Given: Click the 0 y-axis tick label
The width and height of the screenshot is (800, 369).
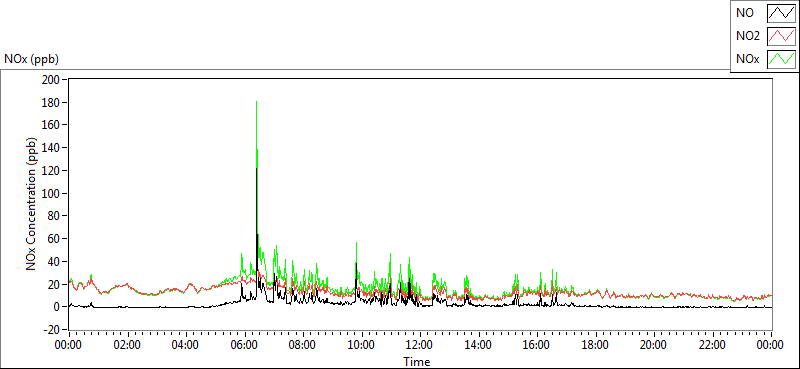Looking at the screenshot, I should 57,307.
